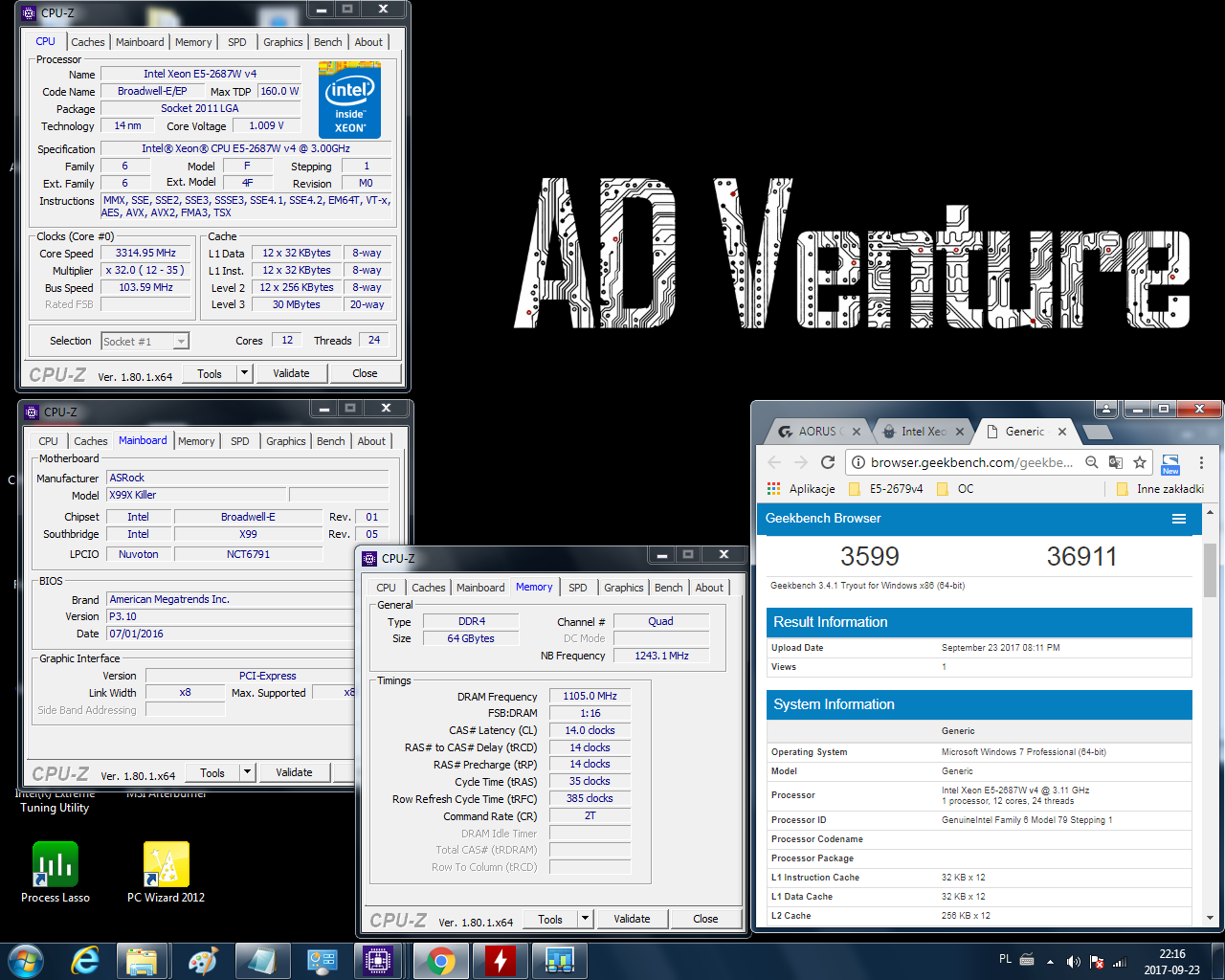Select About tab in CPU-Z Memory window
This screenshot has width=1225, height=980.
[709, 588]
